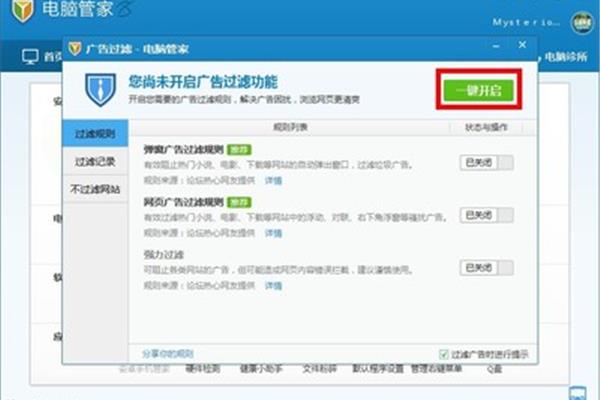Minimize the 广告过滤 dialog
Image resolution: width=600 pixels, height=400 pixels.
[x=496, y=46]
